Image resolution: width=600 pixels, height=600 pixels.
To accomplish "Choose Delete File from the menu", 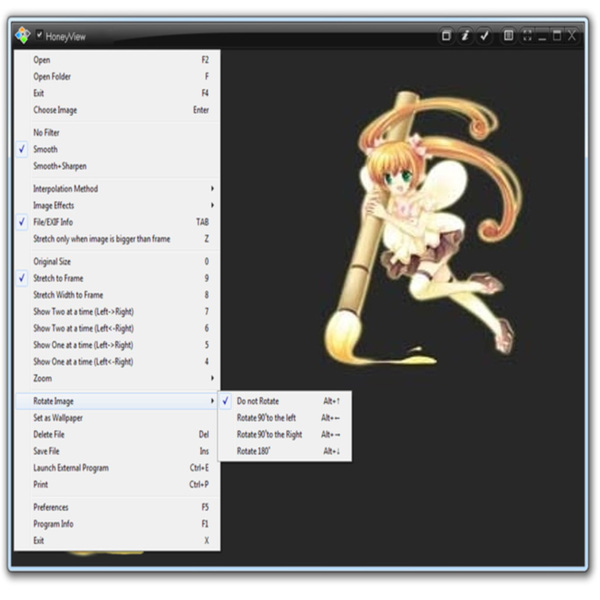I will click(118, 435).
